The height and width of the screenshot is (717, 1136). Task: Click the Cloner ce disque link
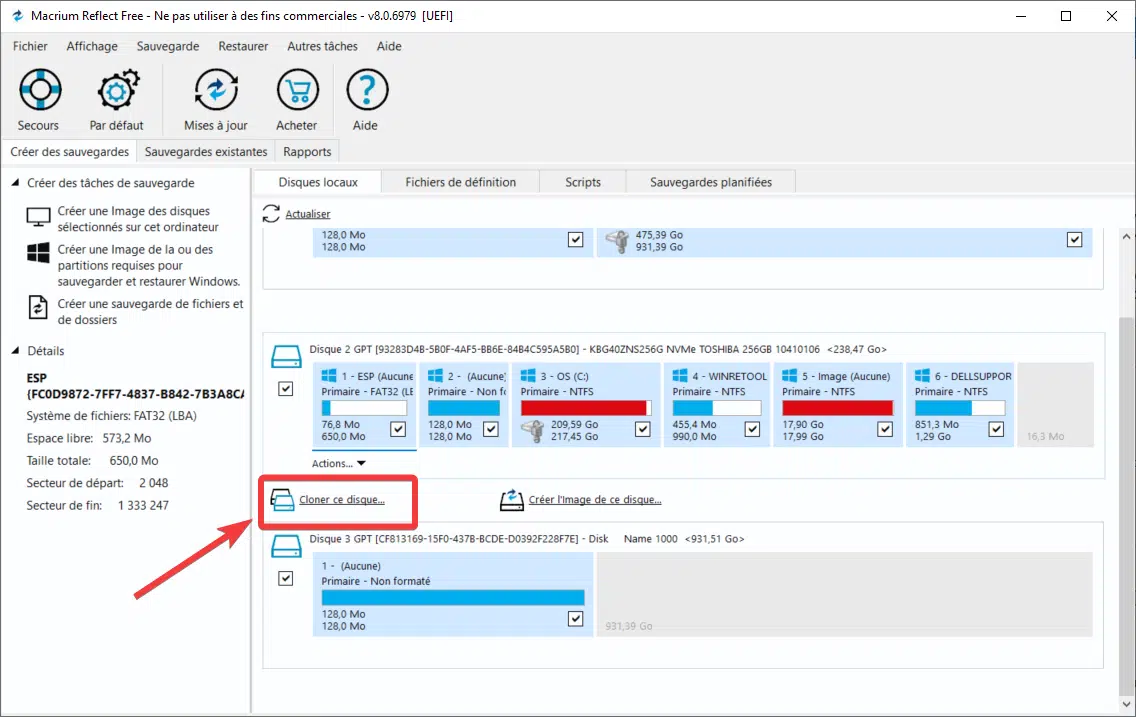(342, 500)
